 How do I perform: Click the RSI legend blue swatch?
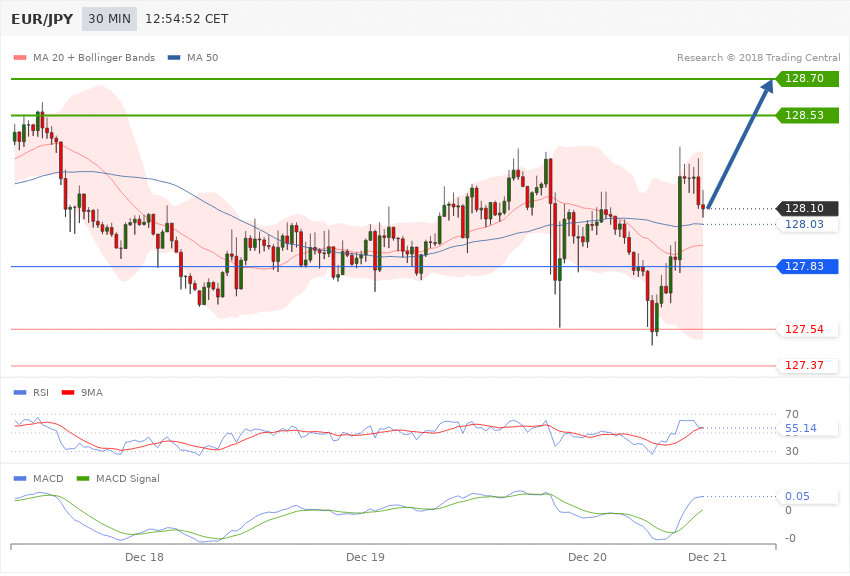pos(20,392)
